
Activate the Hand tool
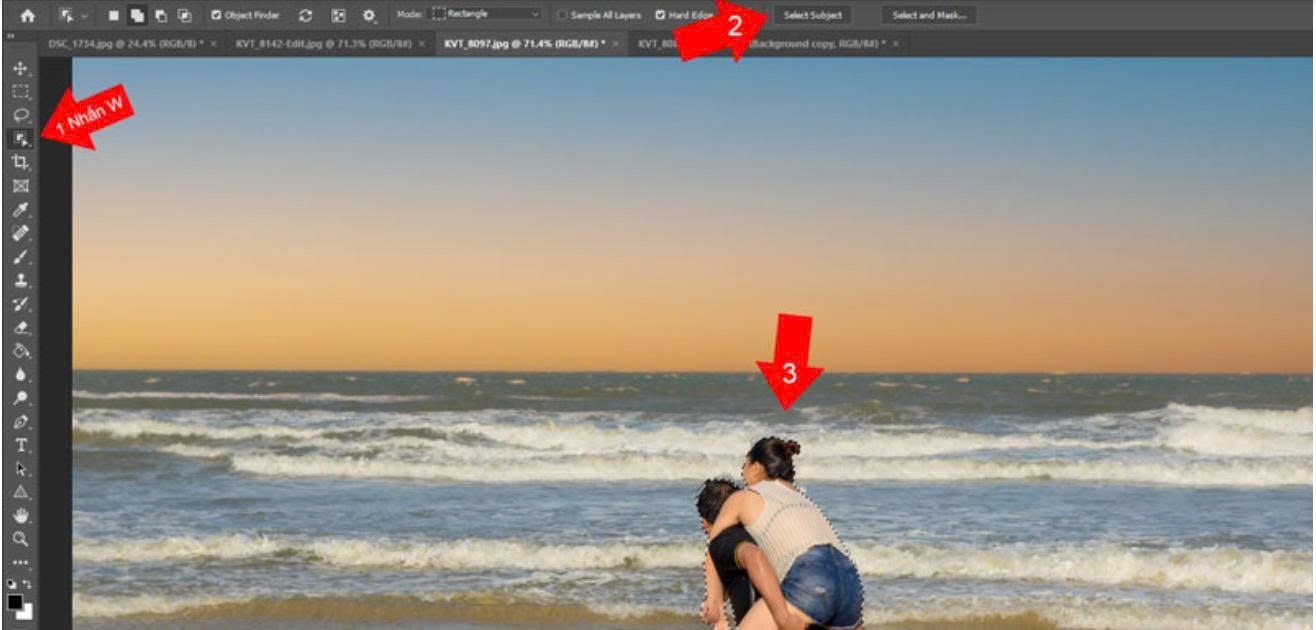point(20,516)
